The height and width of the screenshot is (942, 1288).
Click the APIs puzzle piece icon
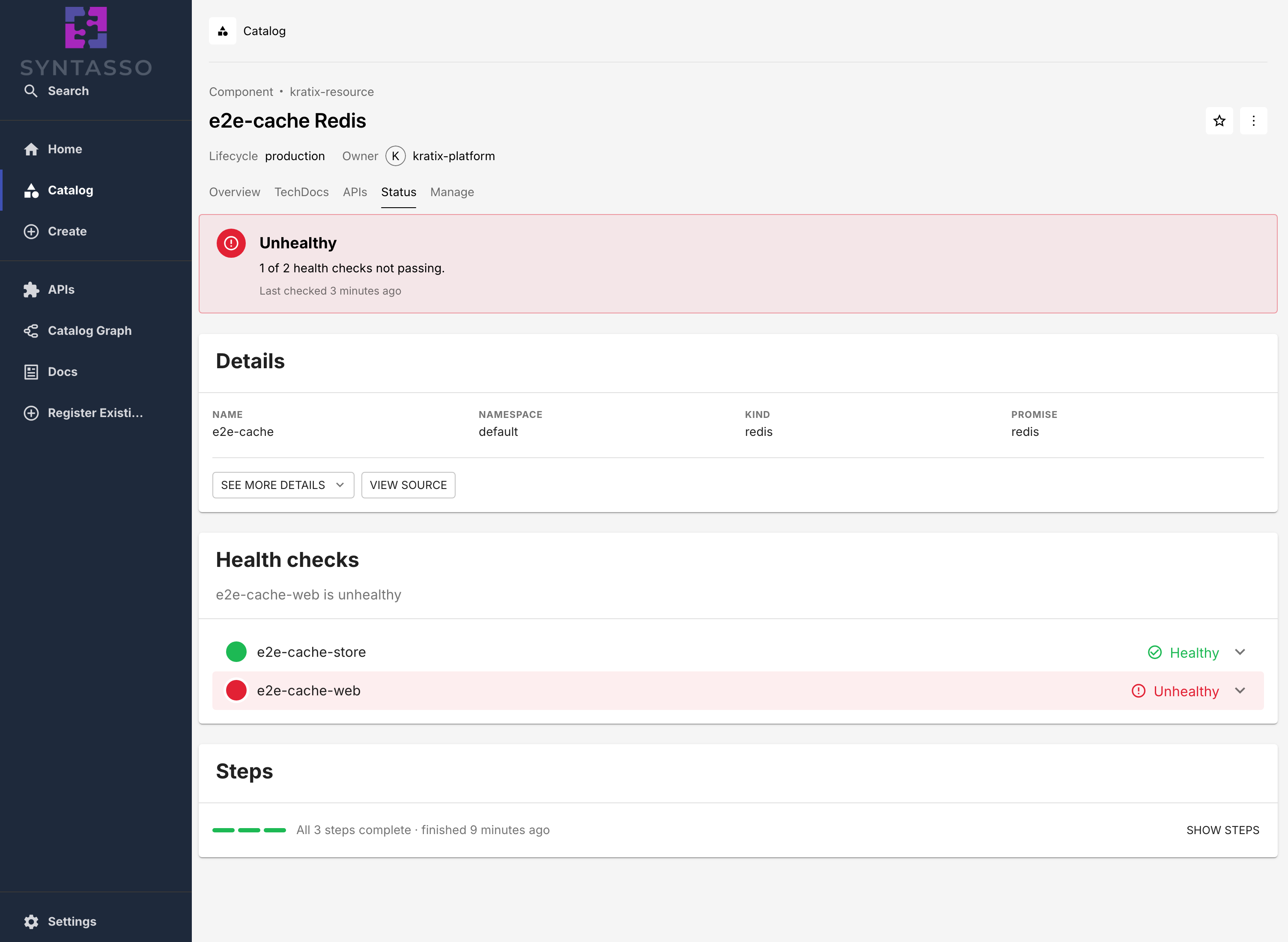pyautogui.click(x=31, y=290)
